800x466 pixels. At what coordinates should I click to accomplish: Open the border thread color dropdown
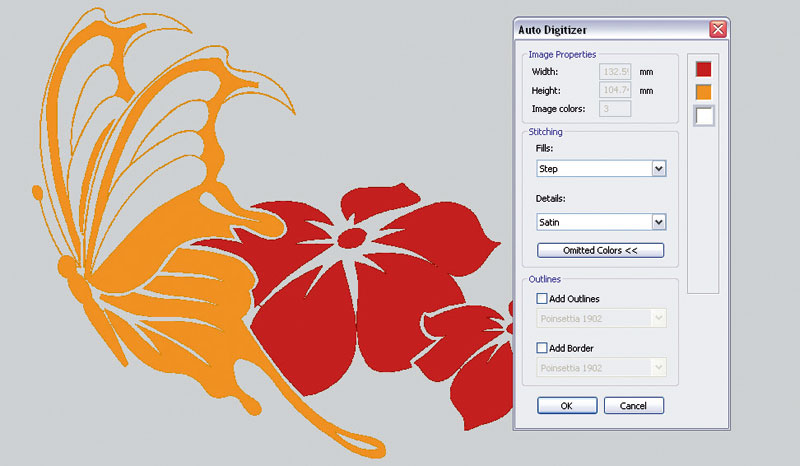click(x=601, y=367)
